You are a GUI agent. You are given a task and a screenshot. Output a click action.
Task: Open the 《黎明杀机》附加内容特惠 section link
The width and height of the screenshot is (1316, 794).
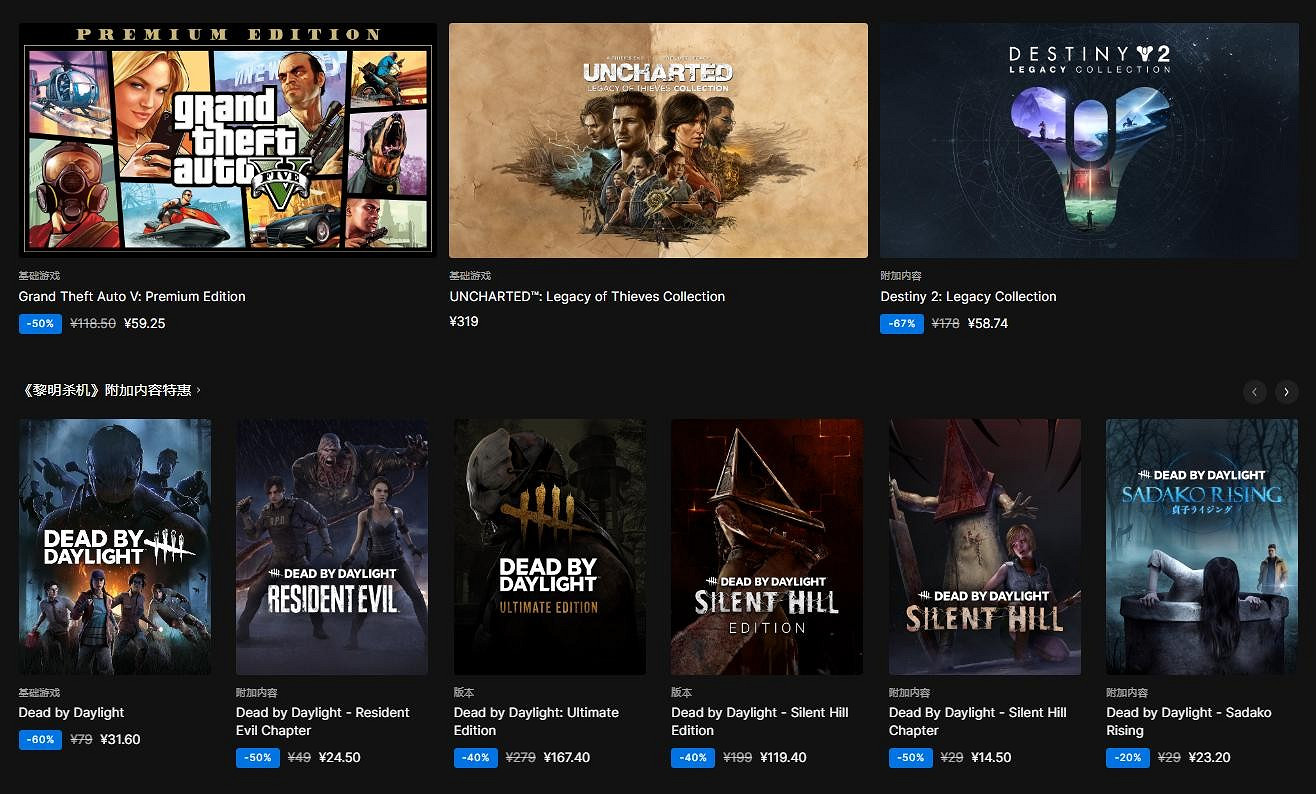pos(110,390)
